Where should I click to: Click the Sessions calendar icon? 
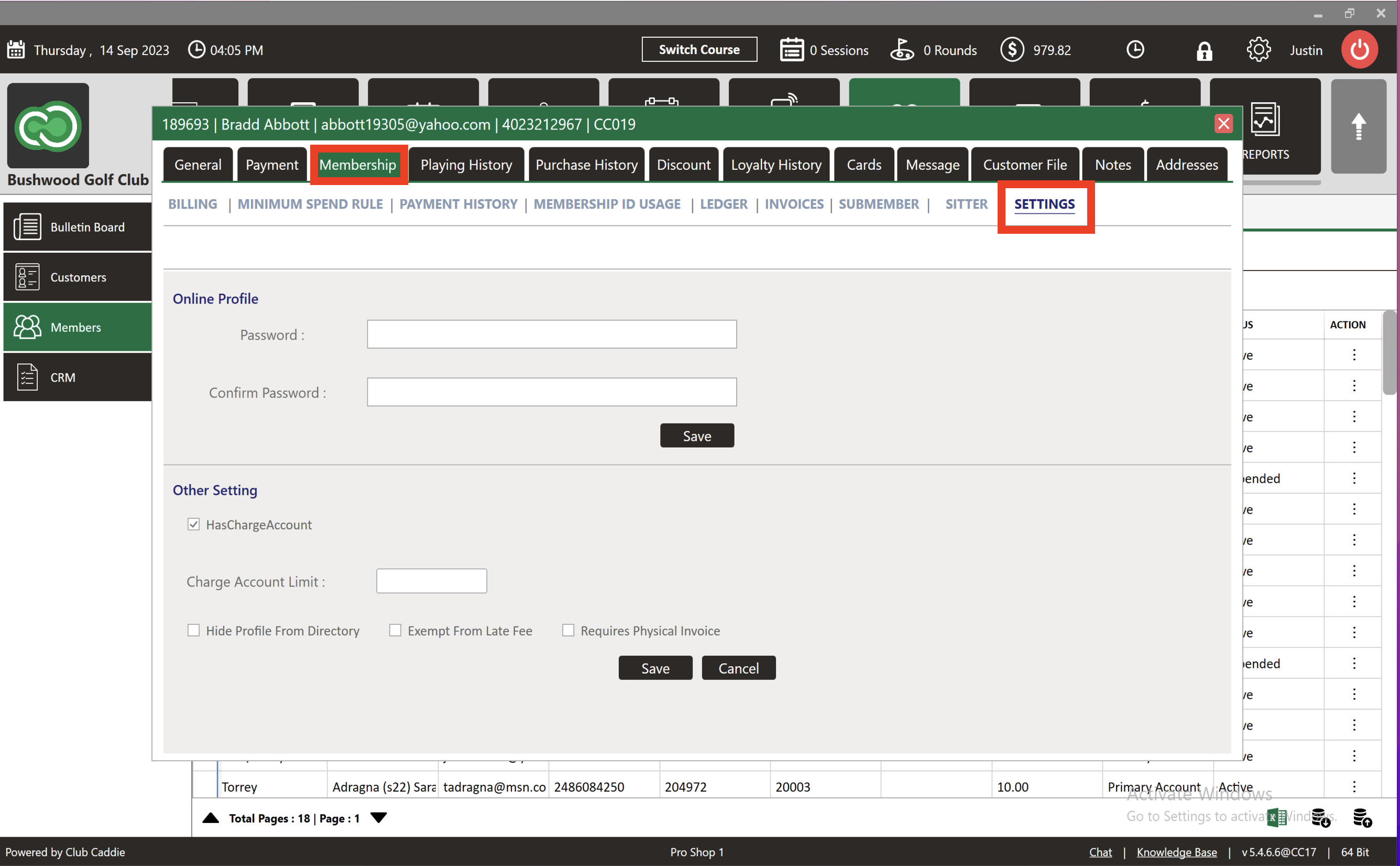(792, 50)
